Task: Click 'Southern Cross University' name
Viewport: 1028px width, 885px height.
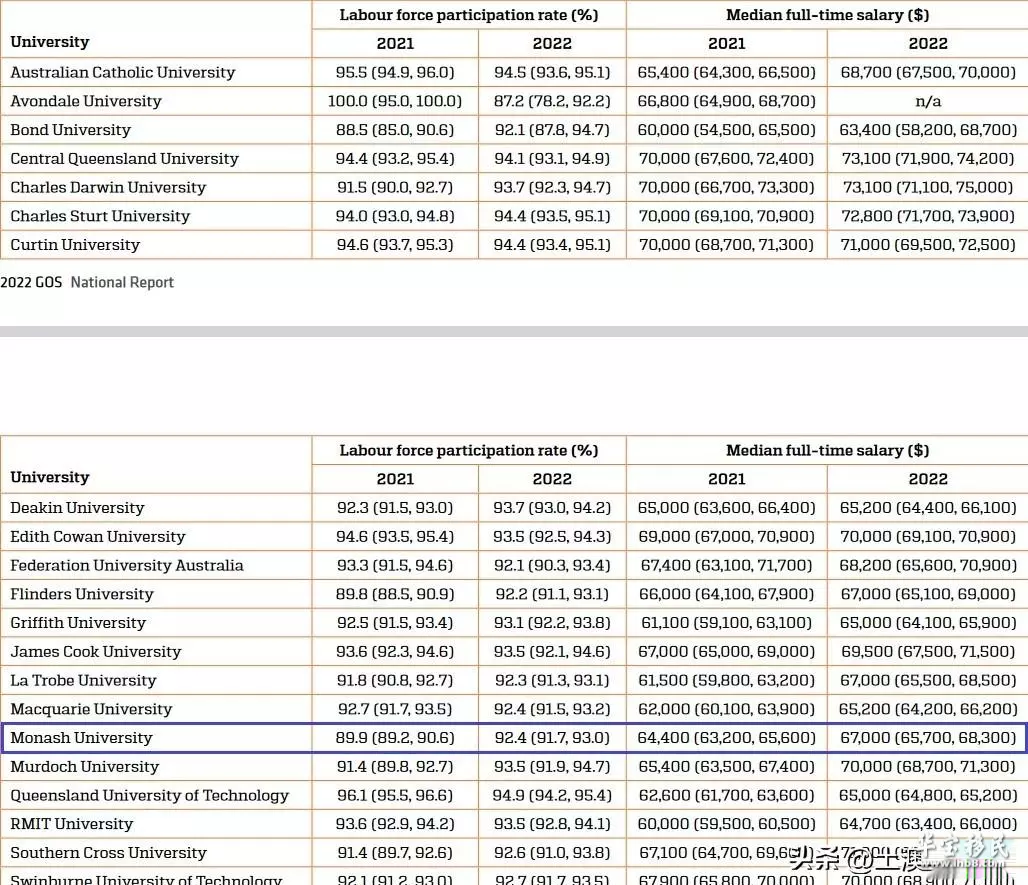Action: tap(108, 853)
